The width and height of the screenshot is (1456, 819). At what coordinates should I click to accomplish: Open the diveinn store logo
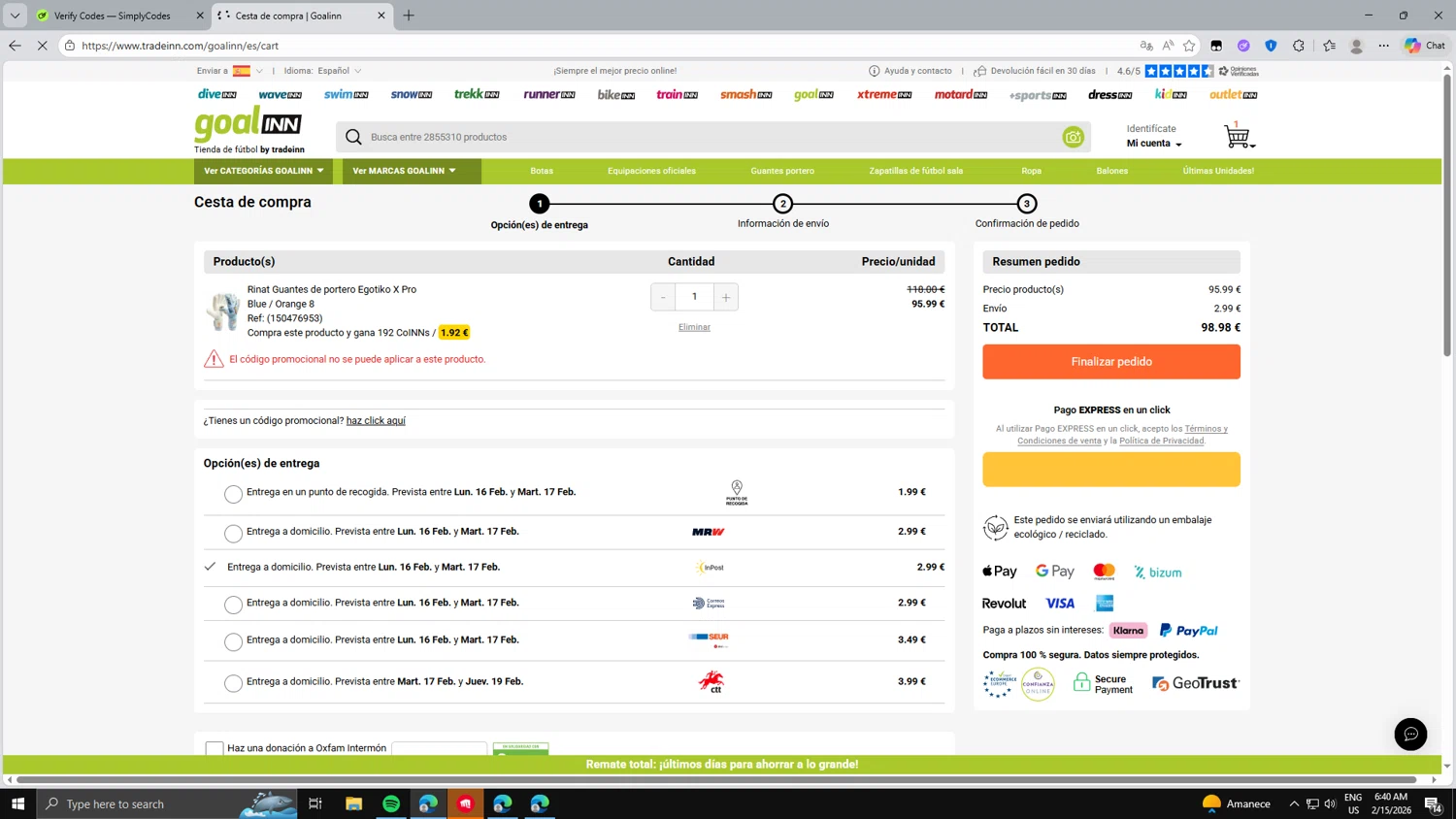(217, 94)
